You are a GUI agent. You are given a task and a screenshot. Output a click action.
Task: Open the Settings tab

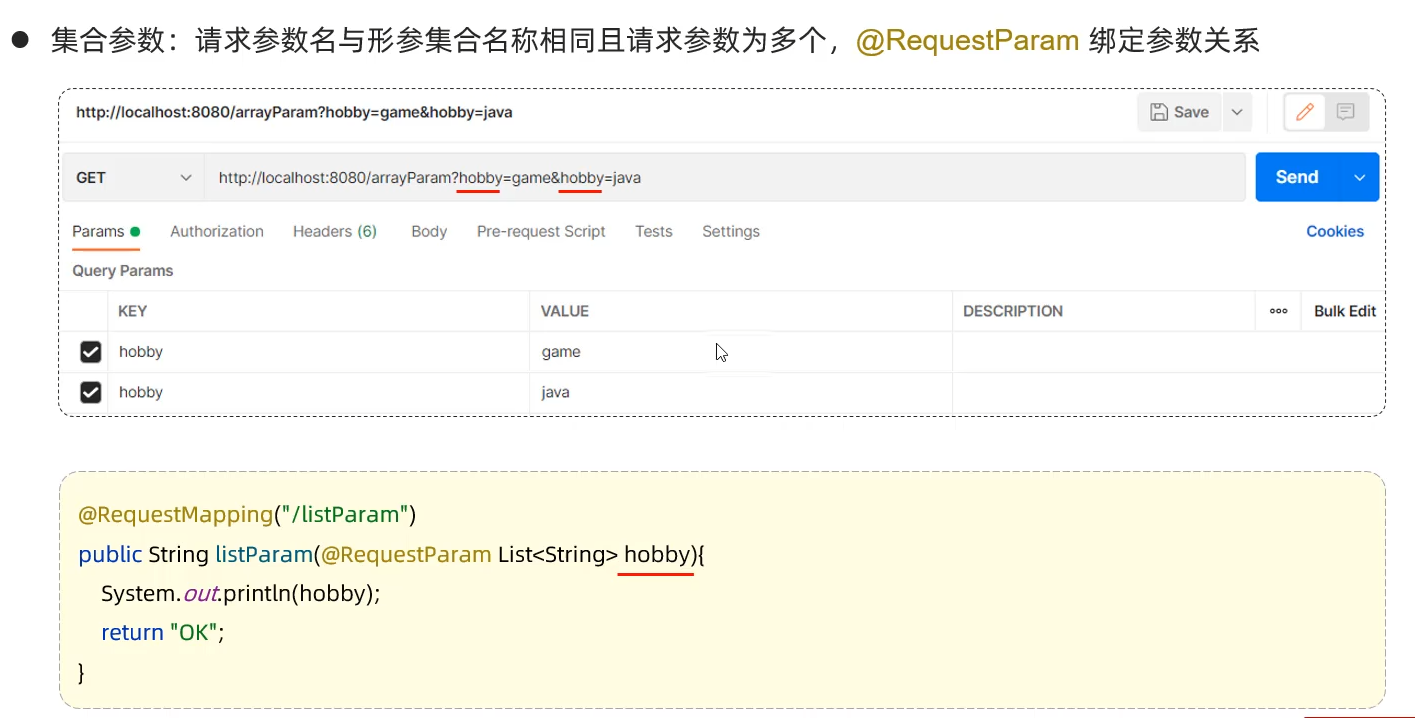coord(730,231)
